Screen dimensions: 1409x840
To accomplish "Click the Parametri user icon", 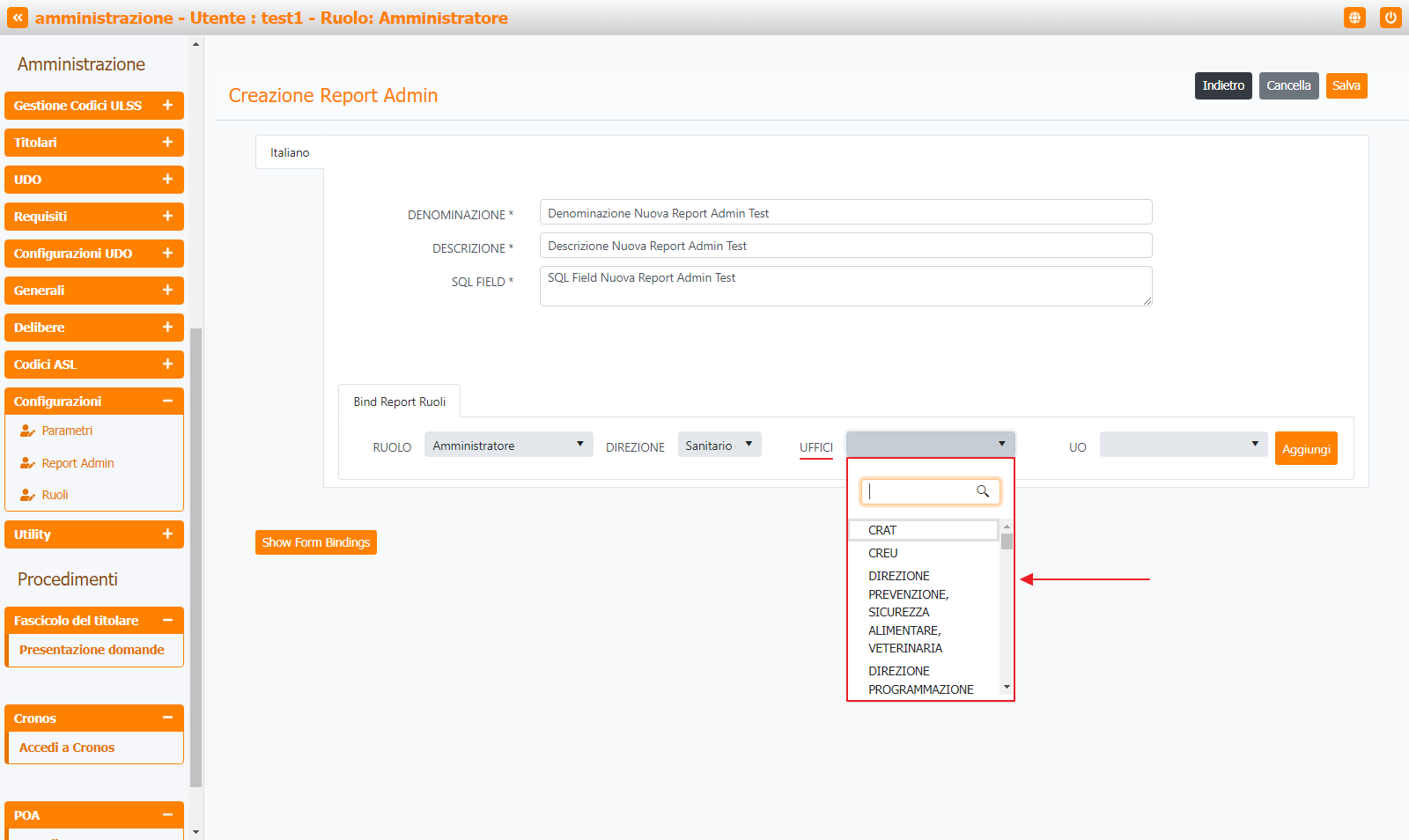I will (x=27, y=431).
